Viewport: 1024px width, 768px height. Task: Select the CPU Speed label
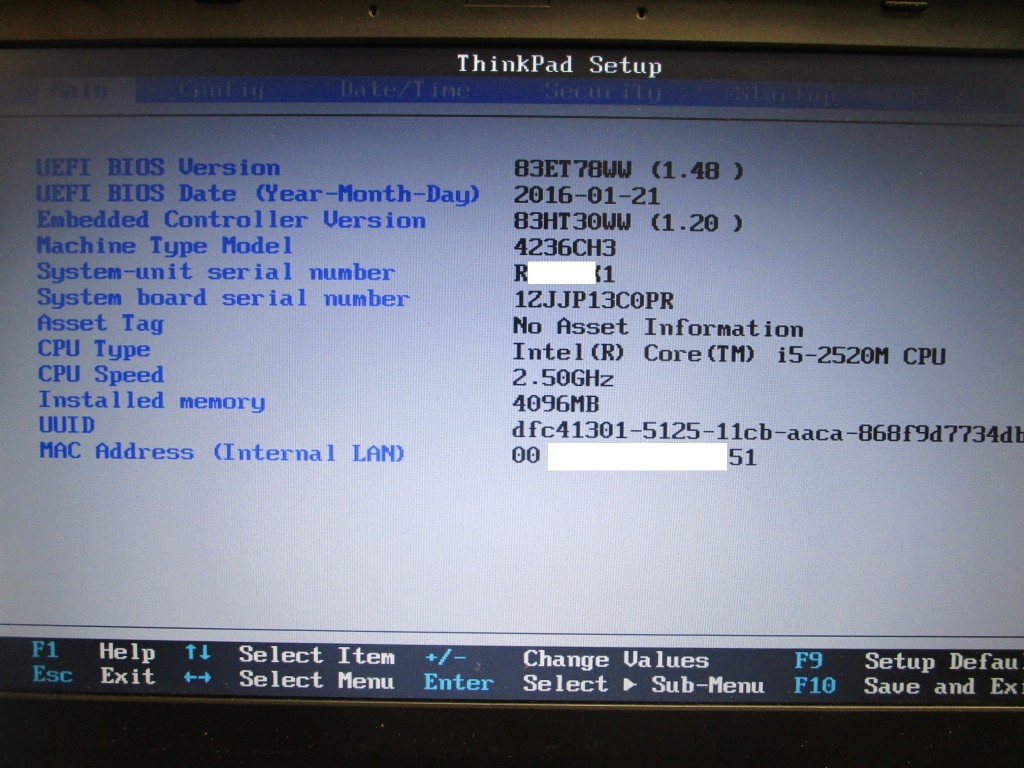(x=101, y=374)
